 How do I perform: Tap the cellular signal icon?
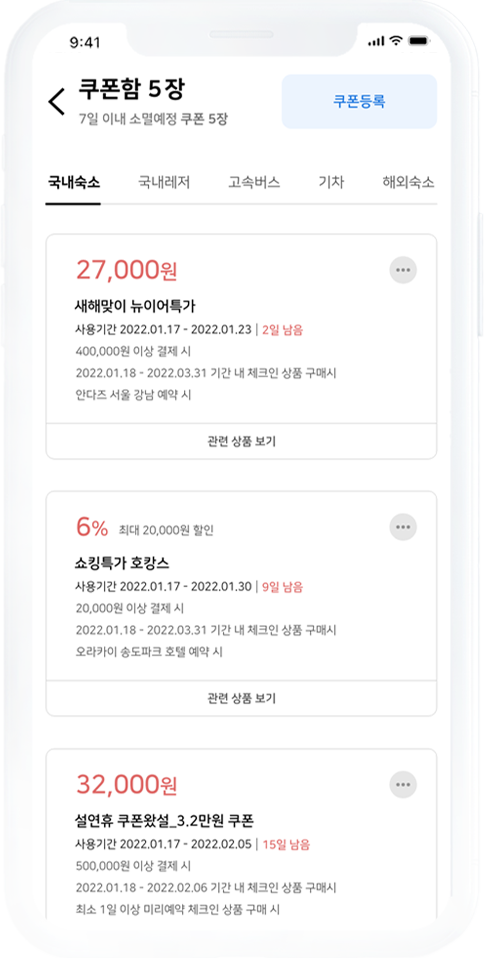click(377, 42)
